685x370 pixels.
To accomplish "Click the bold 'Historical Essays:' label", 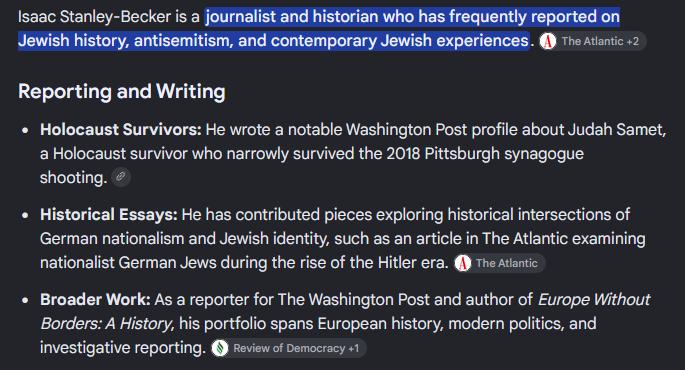I will [109, 215].
